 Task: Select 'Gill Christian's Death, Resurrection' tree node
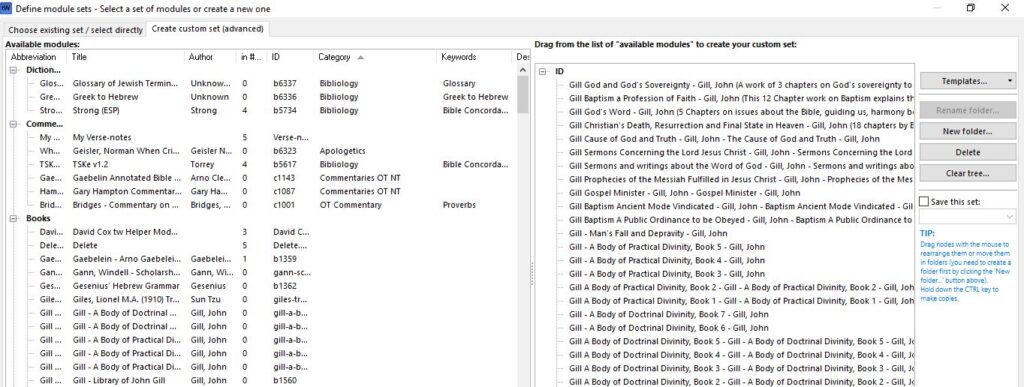coord(741,125)
